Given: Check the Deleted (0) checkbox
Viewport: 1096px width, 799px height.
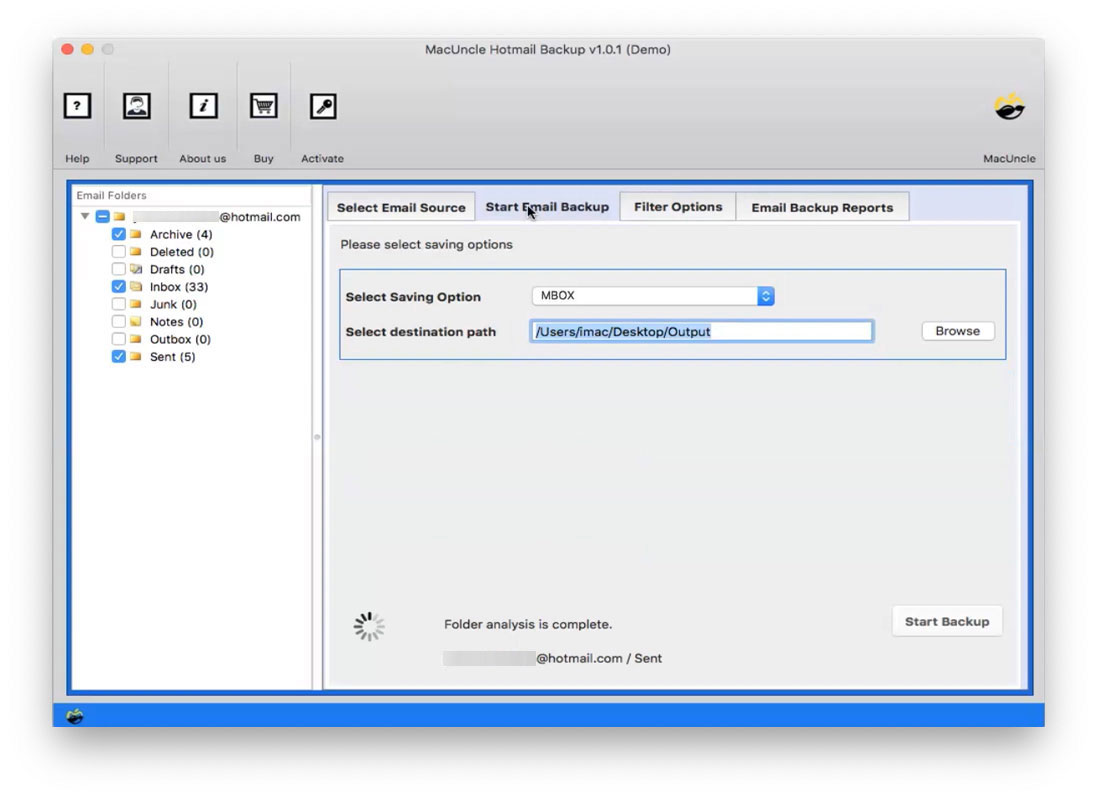Looking at the screenshot, I should pos(119,252).
